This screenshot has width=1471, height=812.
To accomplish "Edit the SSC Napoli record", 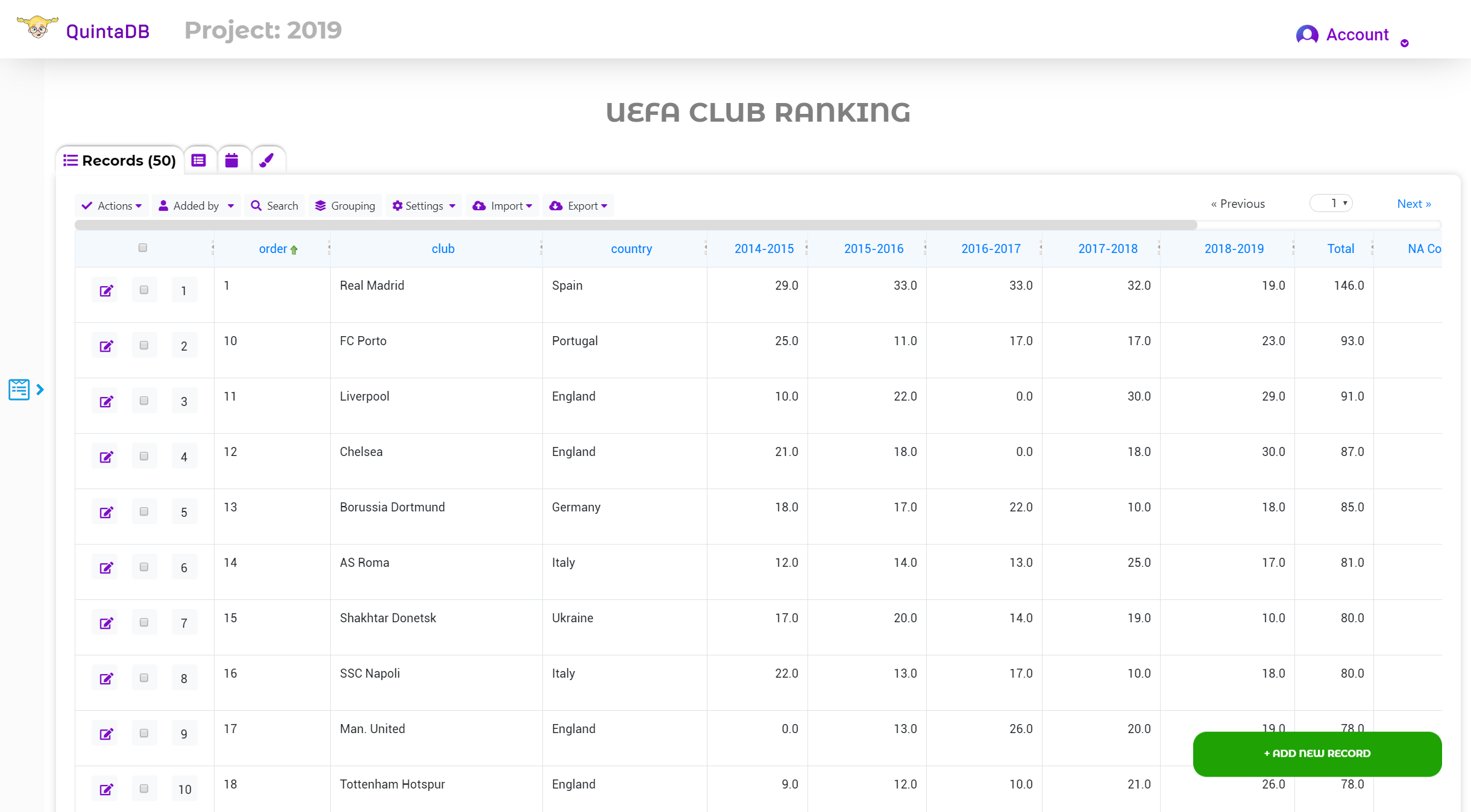I will (x=106, y=679).
